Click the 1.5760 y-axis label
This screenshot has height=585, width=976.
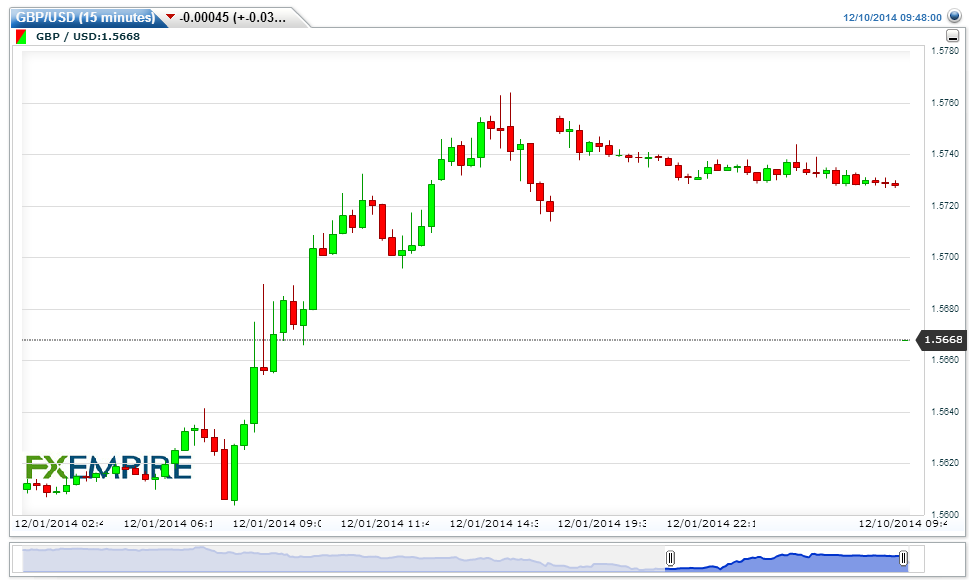tap(945, 103)
